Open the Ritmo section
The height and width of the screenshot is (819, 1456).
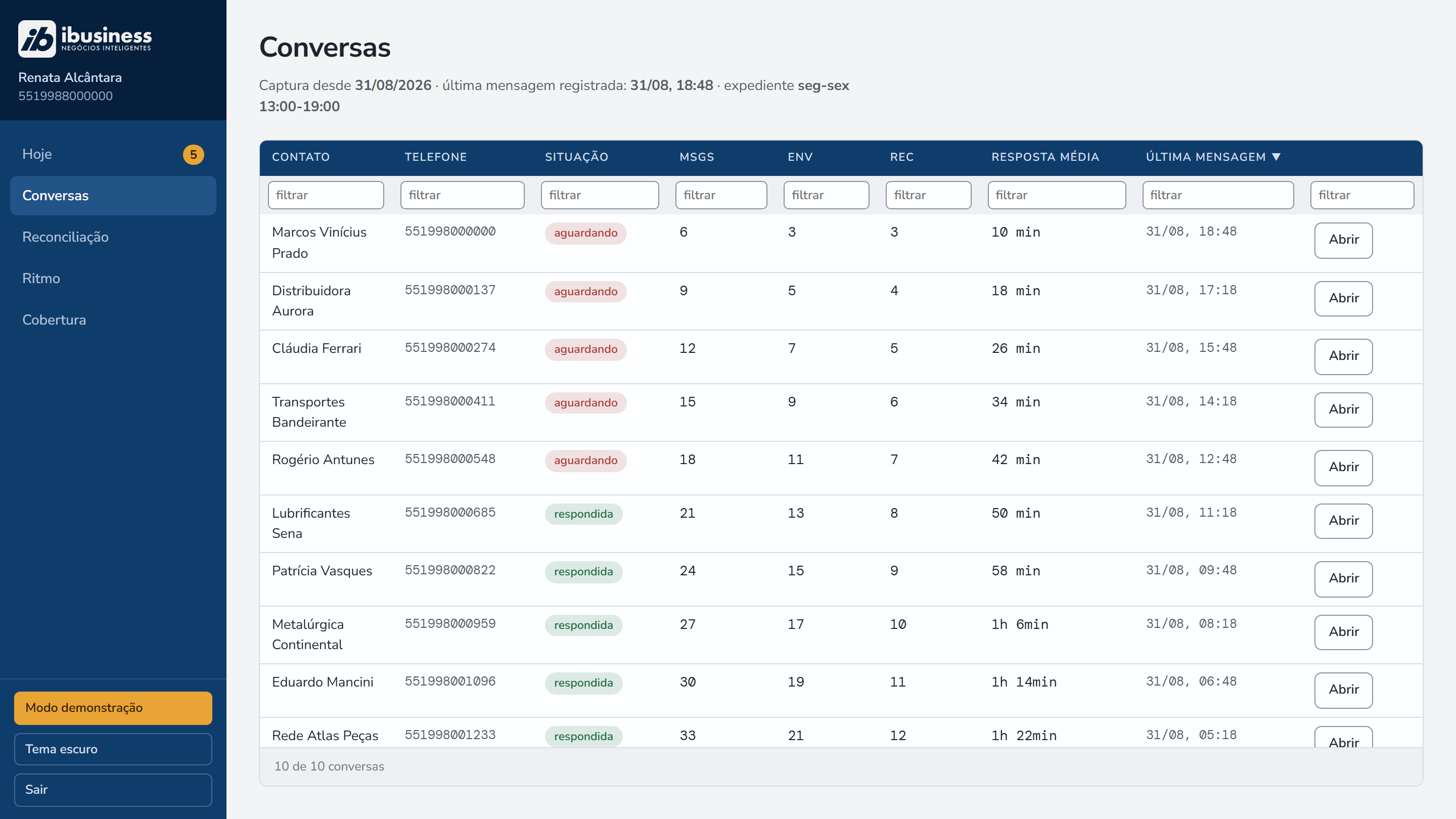(x=113, y=278)
